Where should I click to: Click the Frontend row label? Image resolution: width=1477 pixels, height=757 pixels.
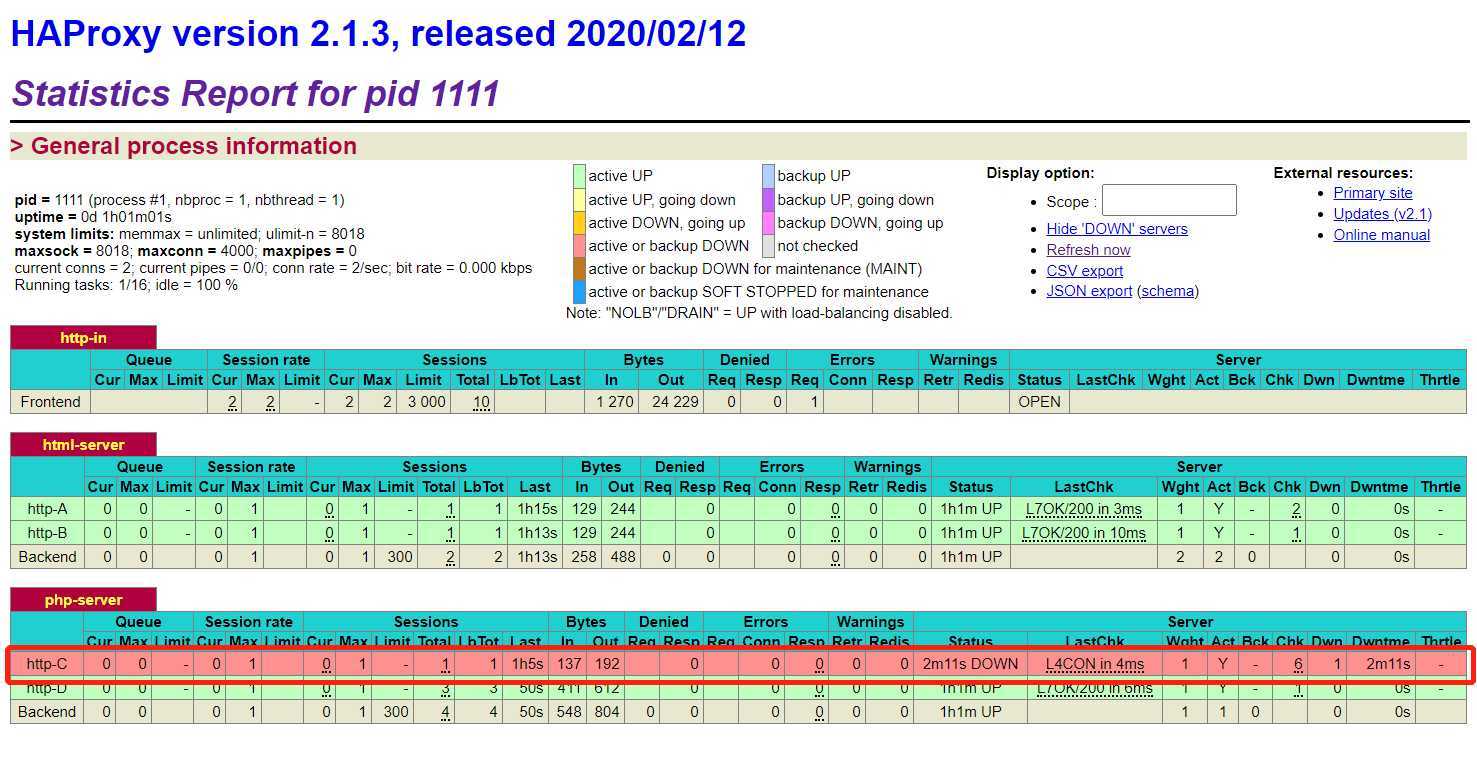click(50, 402)
